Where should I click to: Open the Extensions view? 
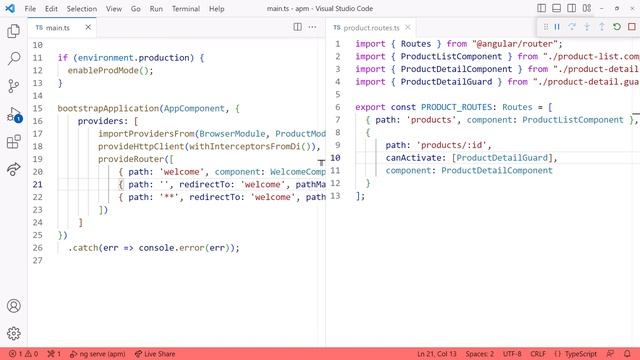(13, 142)
